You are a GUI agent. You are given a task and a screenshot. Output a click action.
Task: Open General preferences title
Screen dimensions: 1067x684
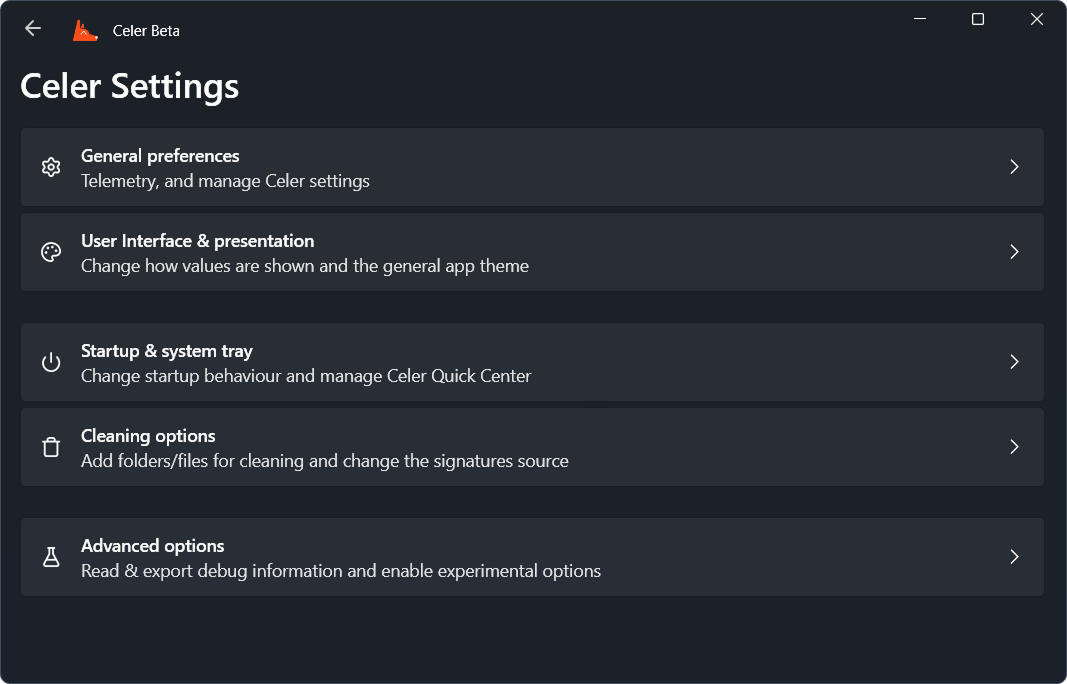(x=160, y=156)
